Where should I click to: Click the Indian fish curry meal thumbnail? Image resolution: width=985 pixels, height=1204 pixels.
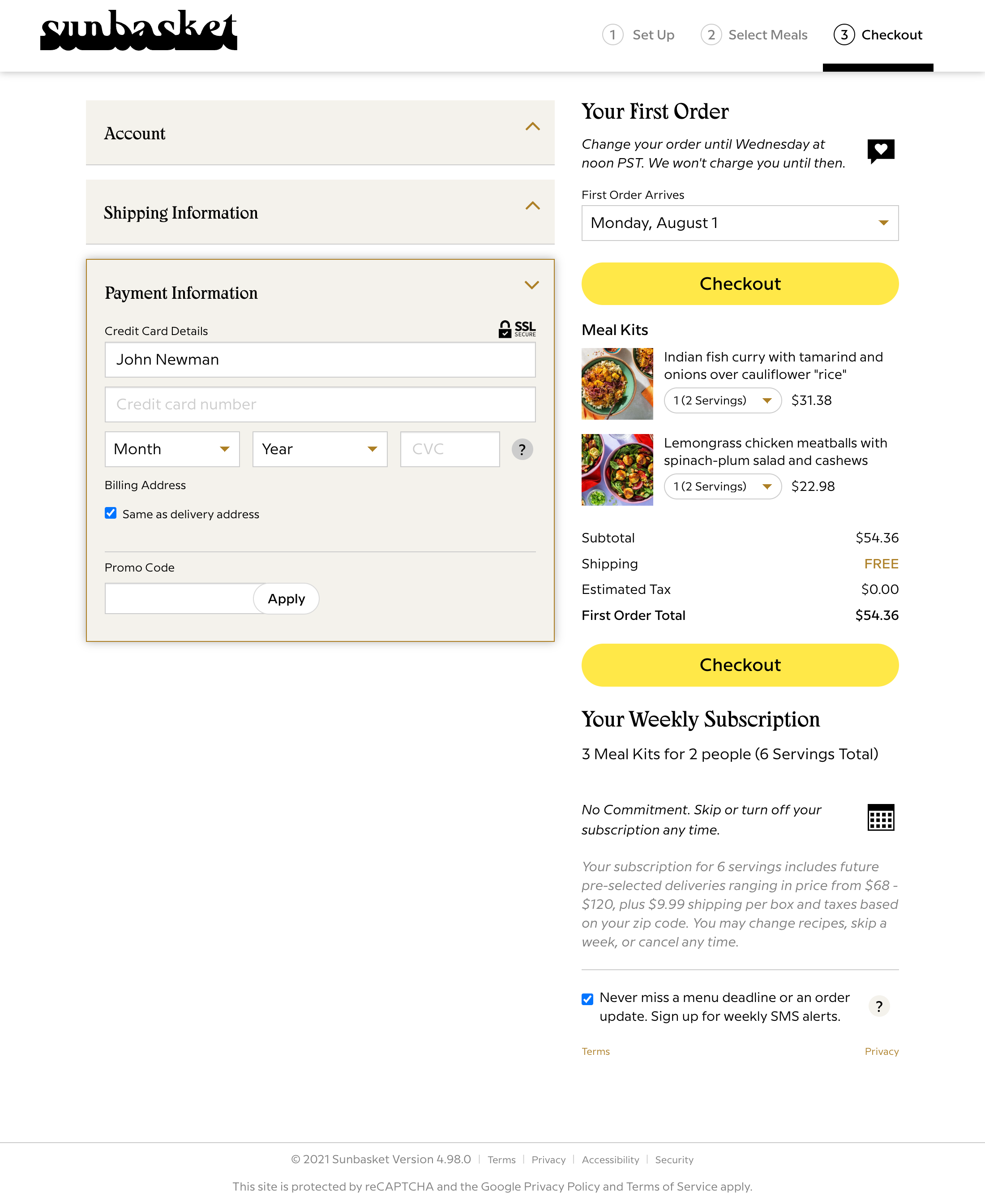pos(617,383)
